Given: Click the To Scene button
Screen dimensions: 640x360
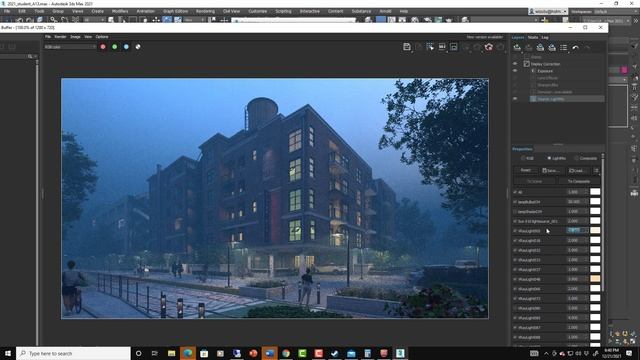Looking at the screenshot, I should click(534, 181).
